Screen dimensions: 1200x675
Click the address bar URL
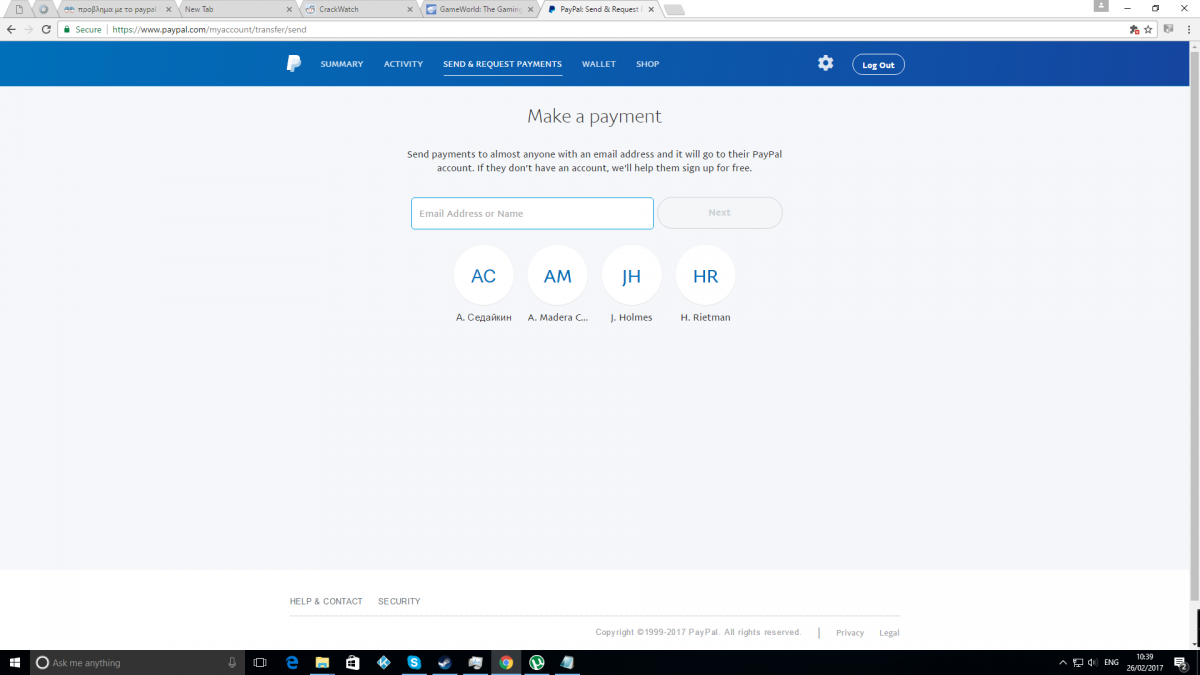(209, 29)
